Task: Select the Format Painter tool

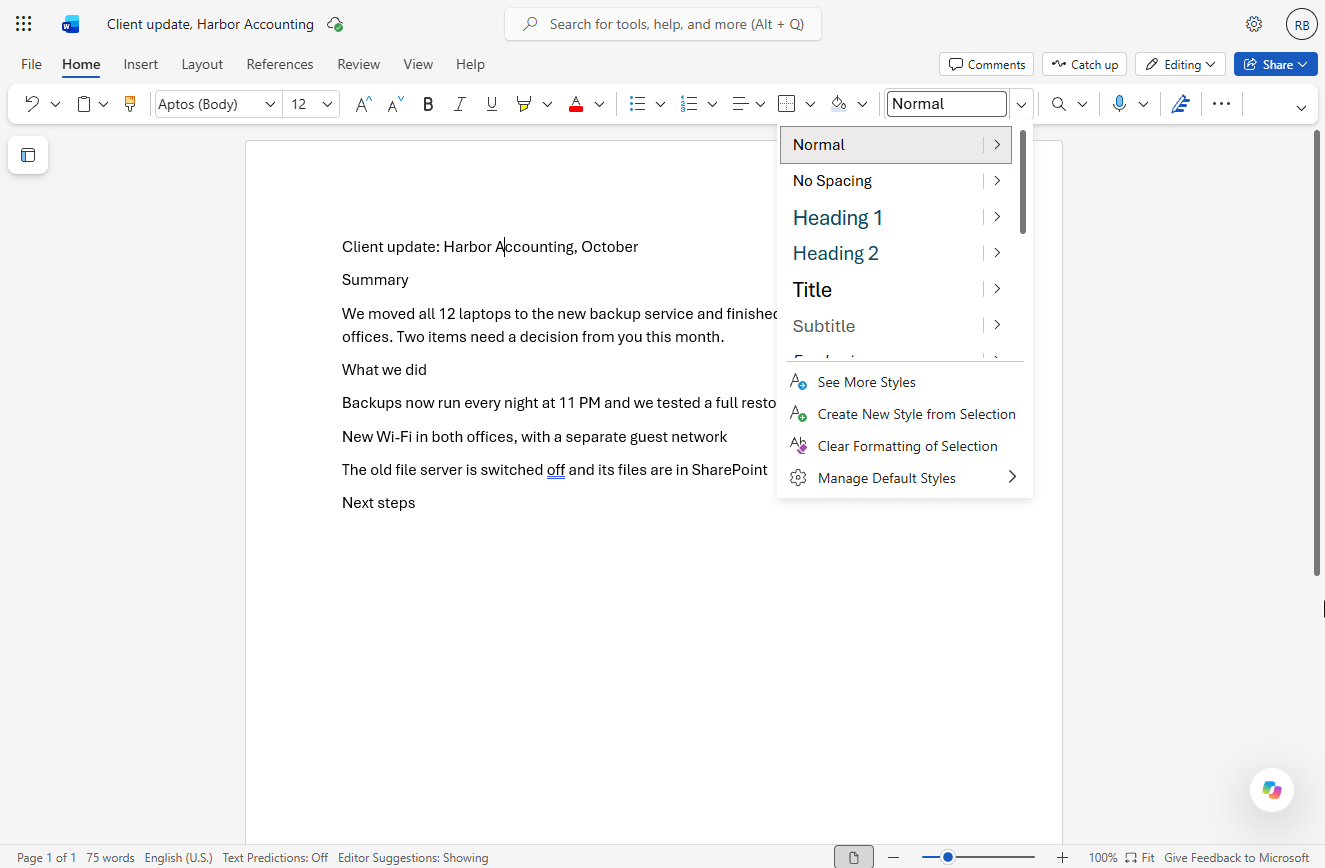Action: (130, 104)
